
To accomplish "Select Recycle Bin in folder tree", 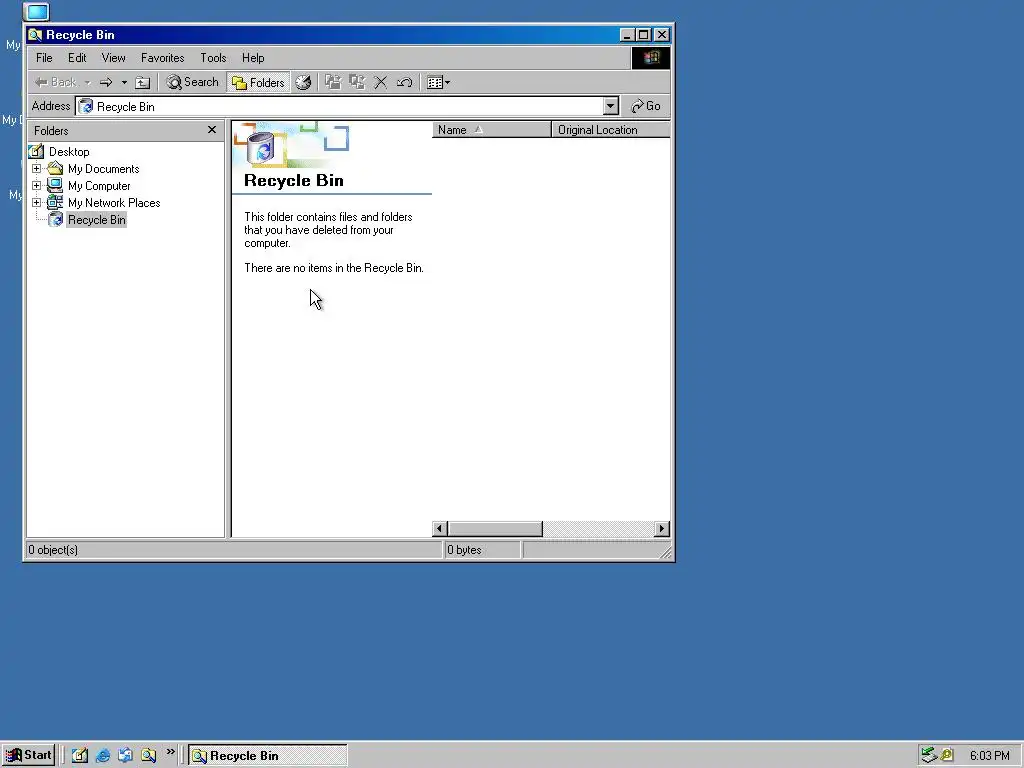I will click(x=97, y=219).
